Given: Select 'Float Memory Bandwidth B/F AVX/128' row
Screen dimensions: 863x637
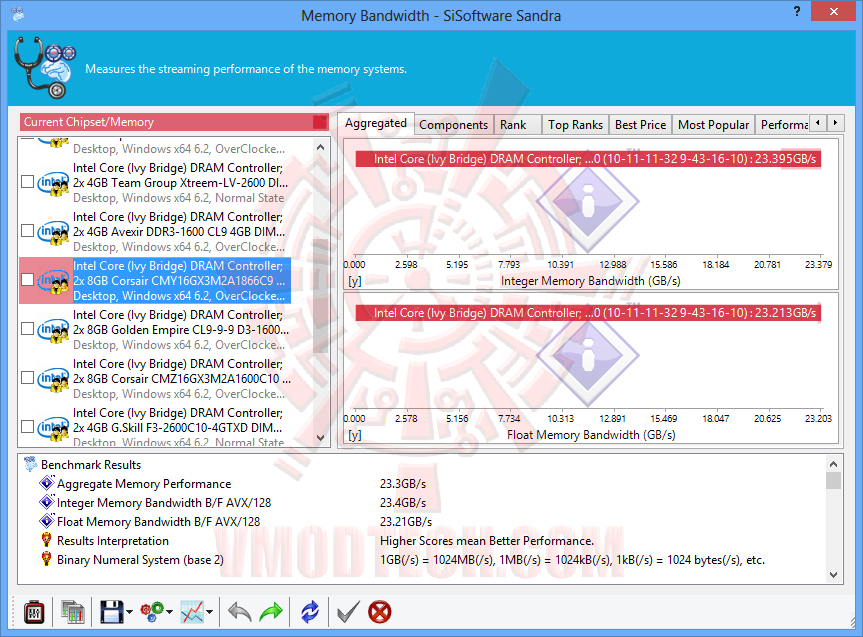Looking at the screenshot, I should click(159, 521).
